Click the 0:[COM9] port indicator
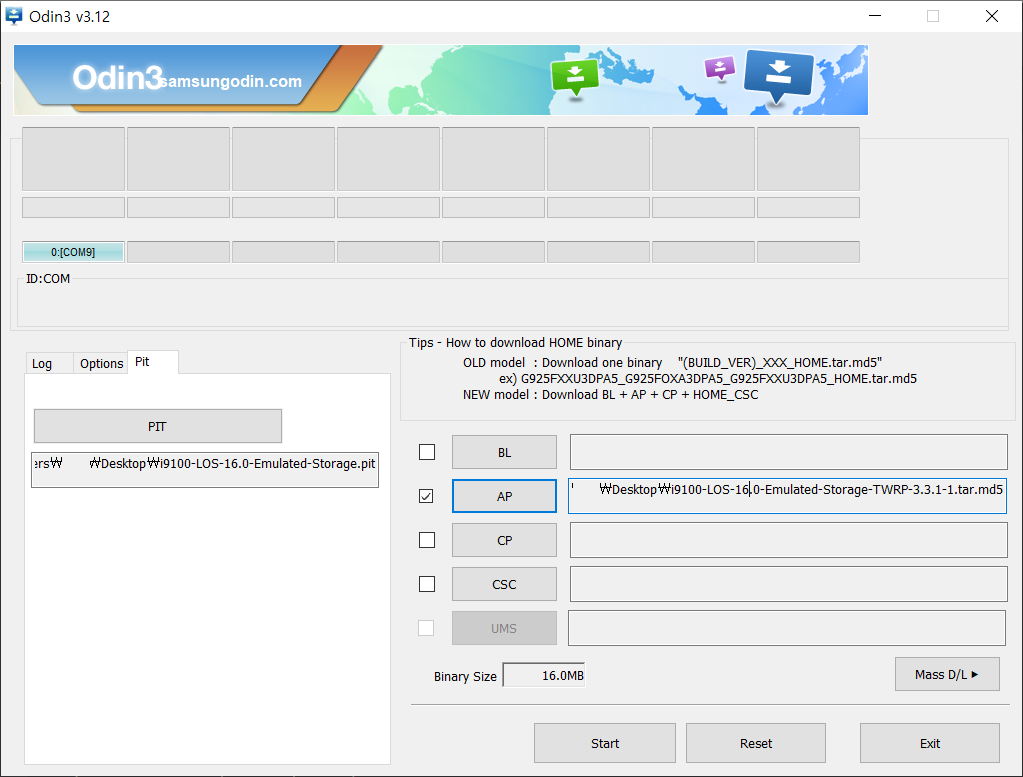This screenshot has width=1023, height=777. tap(73, 252)
